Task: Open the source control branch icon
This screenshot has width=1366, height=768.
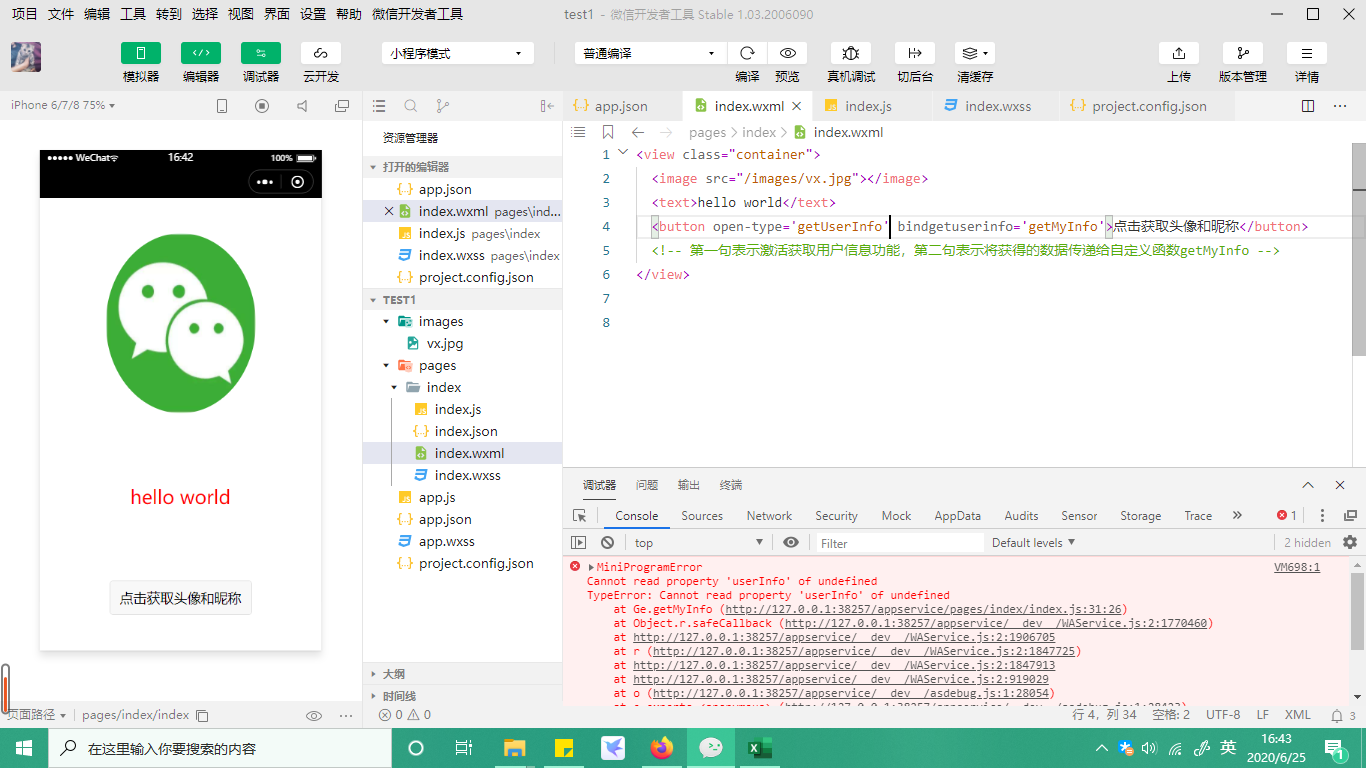Action: [x=443, y=106]
